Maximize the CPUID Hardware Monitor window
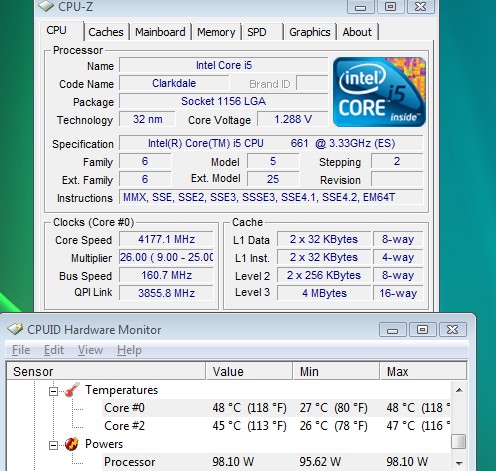496x471 pixels. click(422, 330)
